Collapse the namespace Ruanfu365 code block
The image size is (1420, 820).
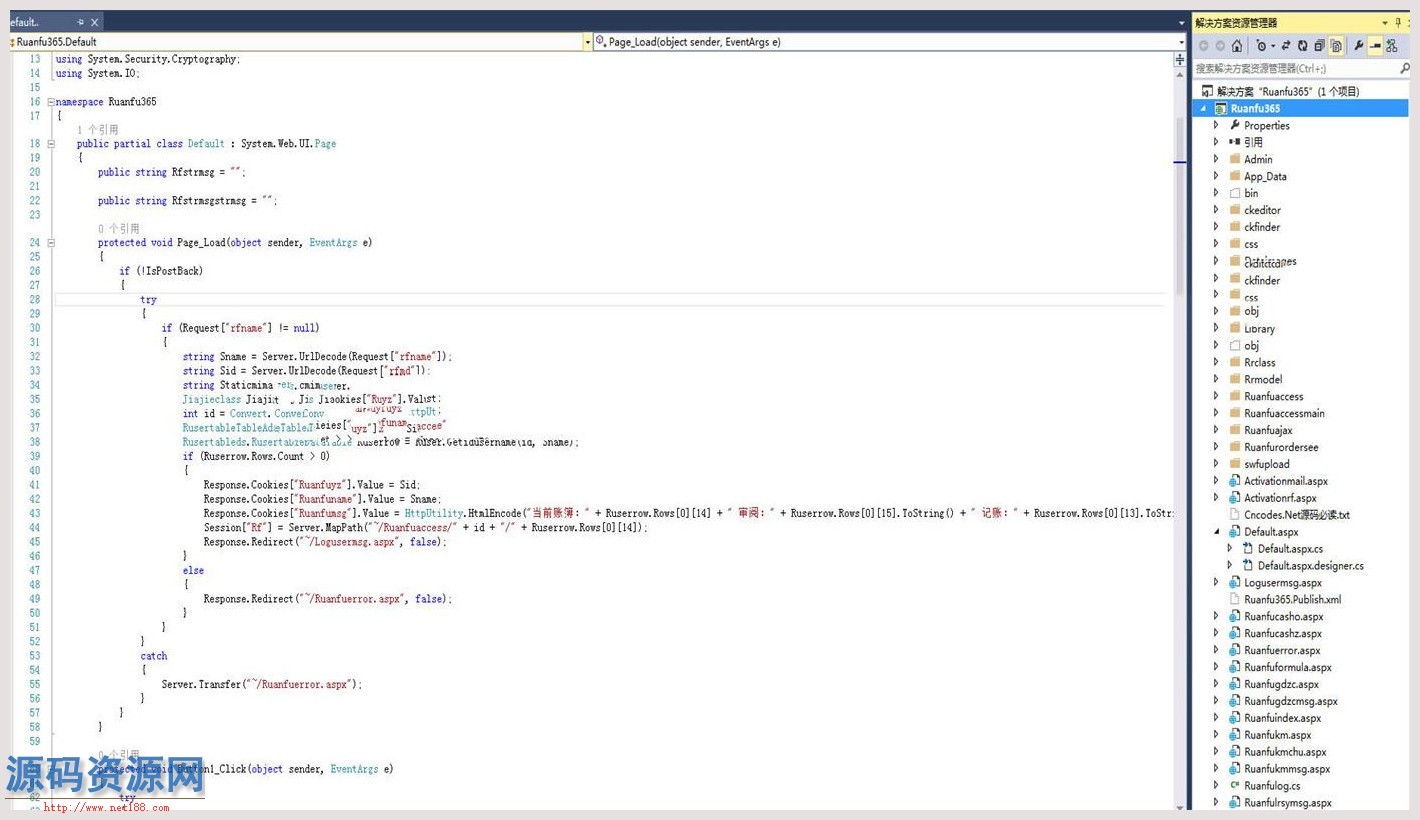(x=50, y=102)
